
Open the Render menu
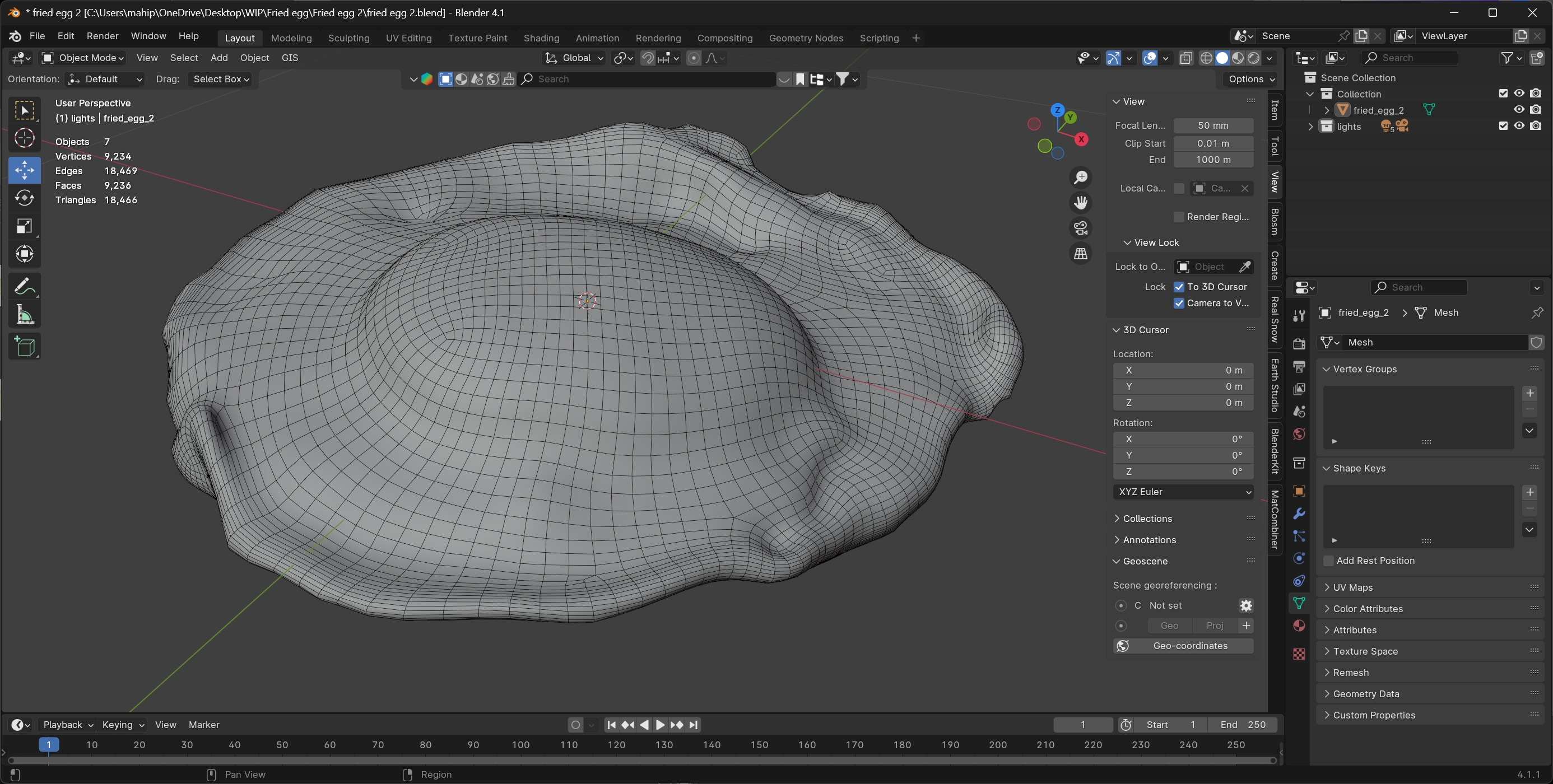click(x=103, y=36)
